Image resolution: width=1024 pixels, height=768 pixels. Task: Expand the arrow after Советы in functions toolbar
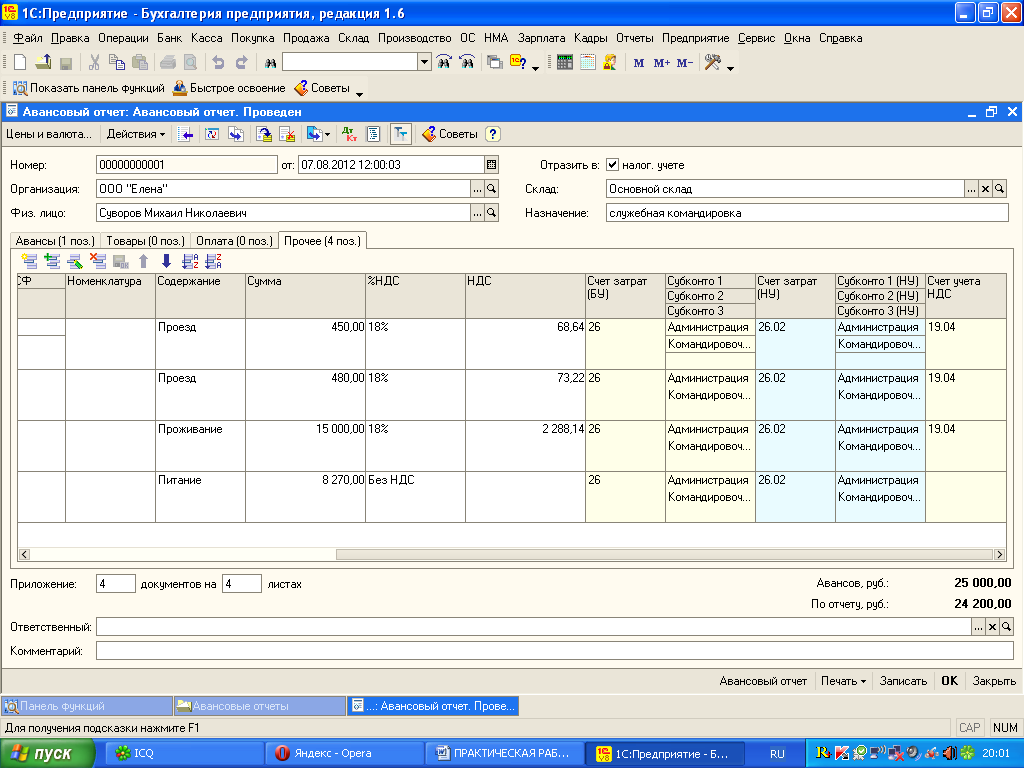click(x=359, y=94)
